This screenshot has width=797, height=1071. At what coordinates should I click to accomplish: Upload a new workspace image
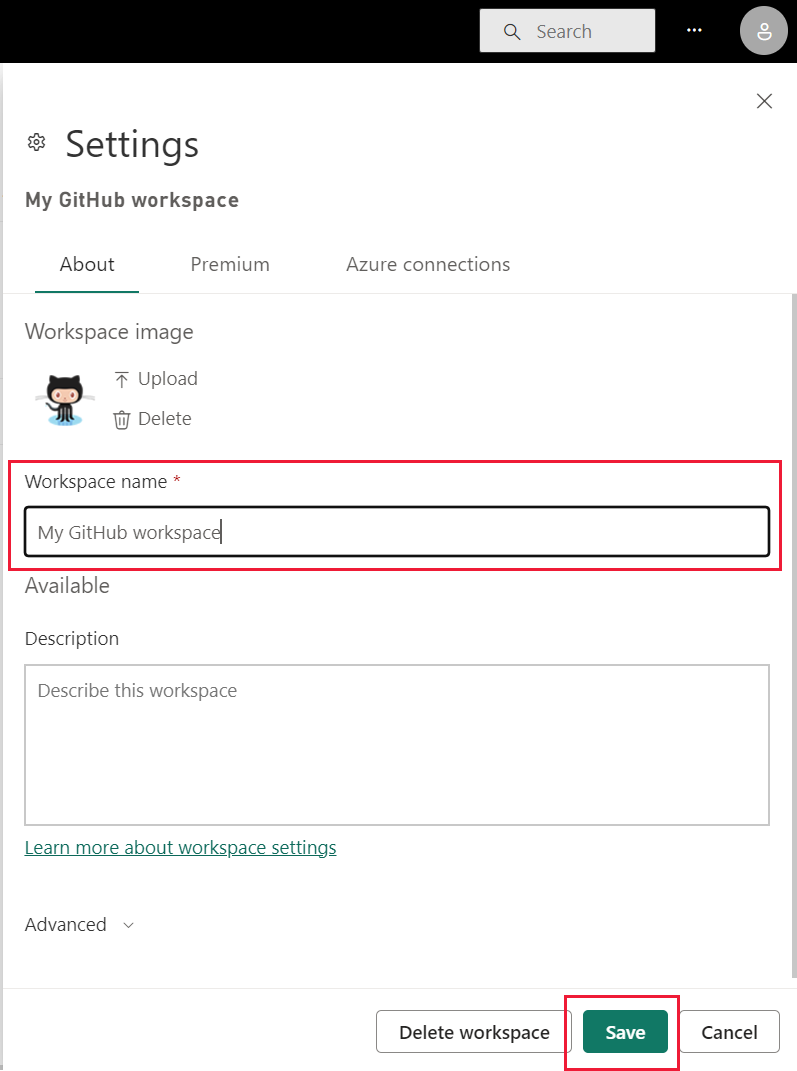click(x=155, y=378)
